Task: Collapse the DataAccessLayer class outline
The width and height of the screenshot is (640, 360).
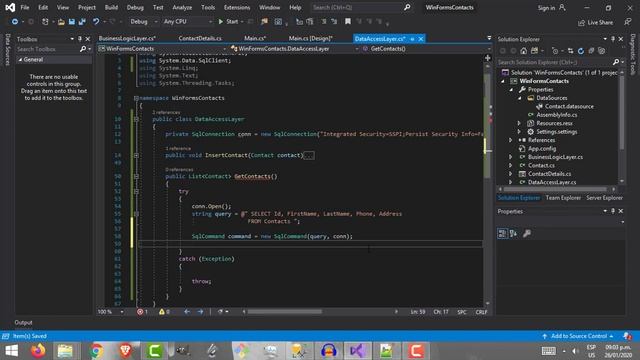Action: click(x=136, y=119)
